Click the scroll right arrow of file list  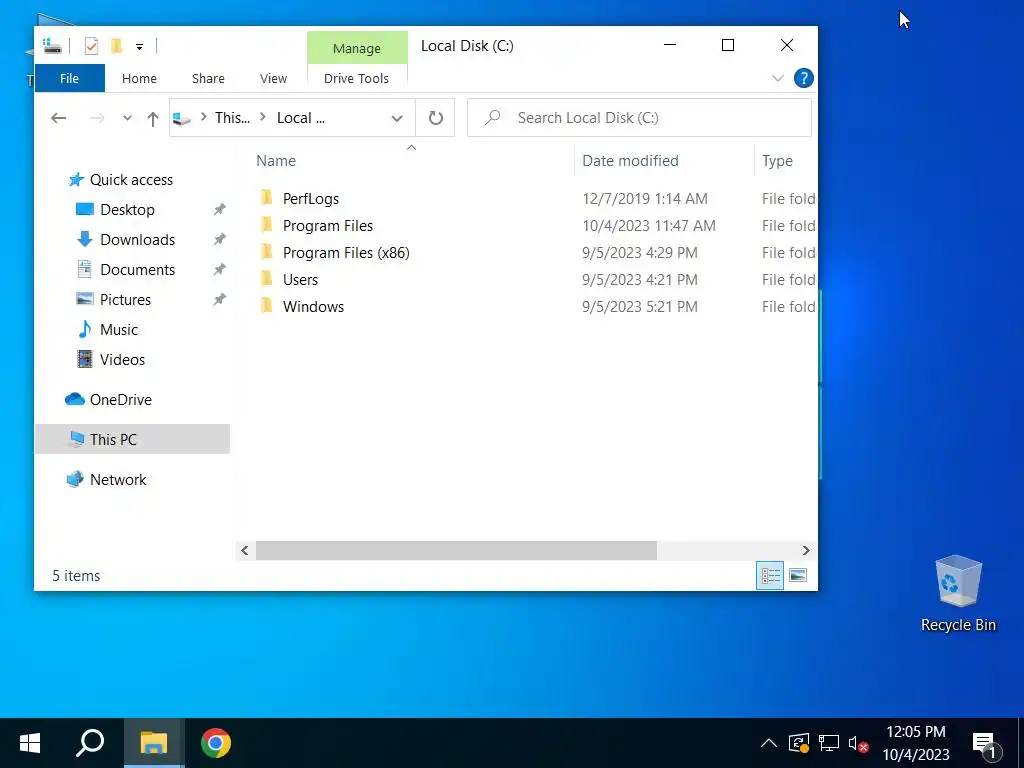pyautogui.click(x=806, y=551)
